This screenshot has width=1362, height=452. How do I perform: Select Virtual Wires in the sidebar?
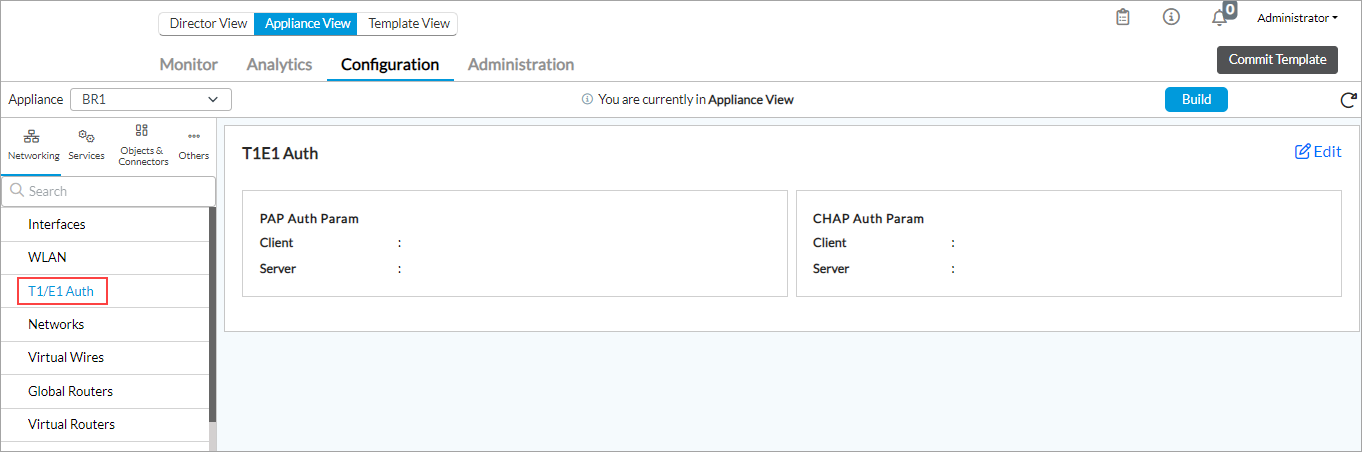tap(105, 357)
